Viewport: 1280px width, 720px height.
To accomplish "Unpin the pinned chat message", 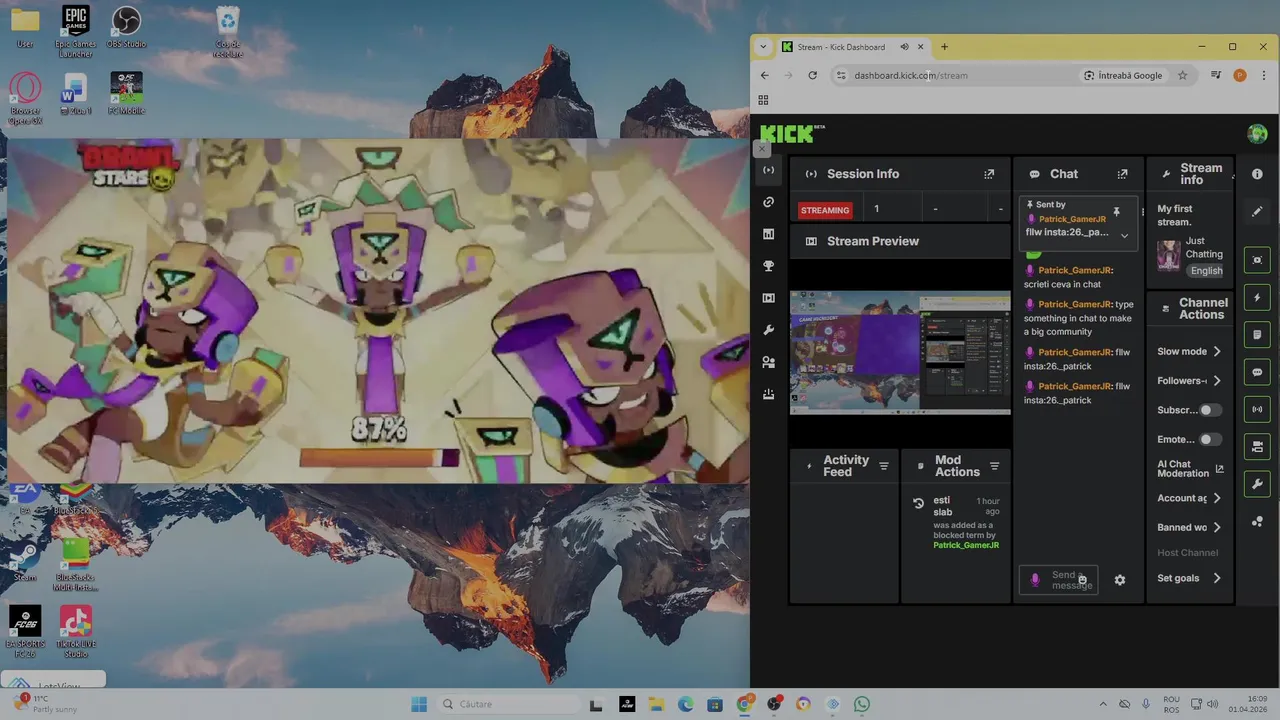I will [1116, 212].
